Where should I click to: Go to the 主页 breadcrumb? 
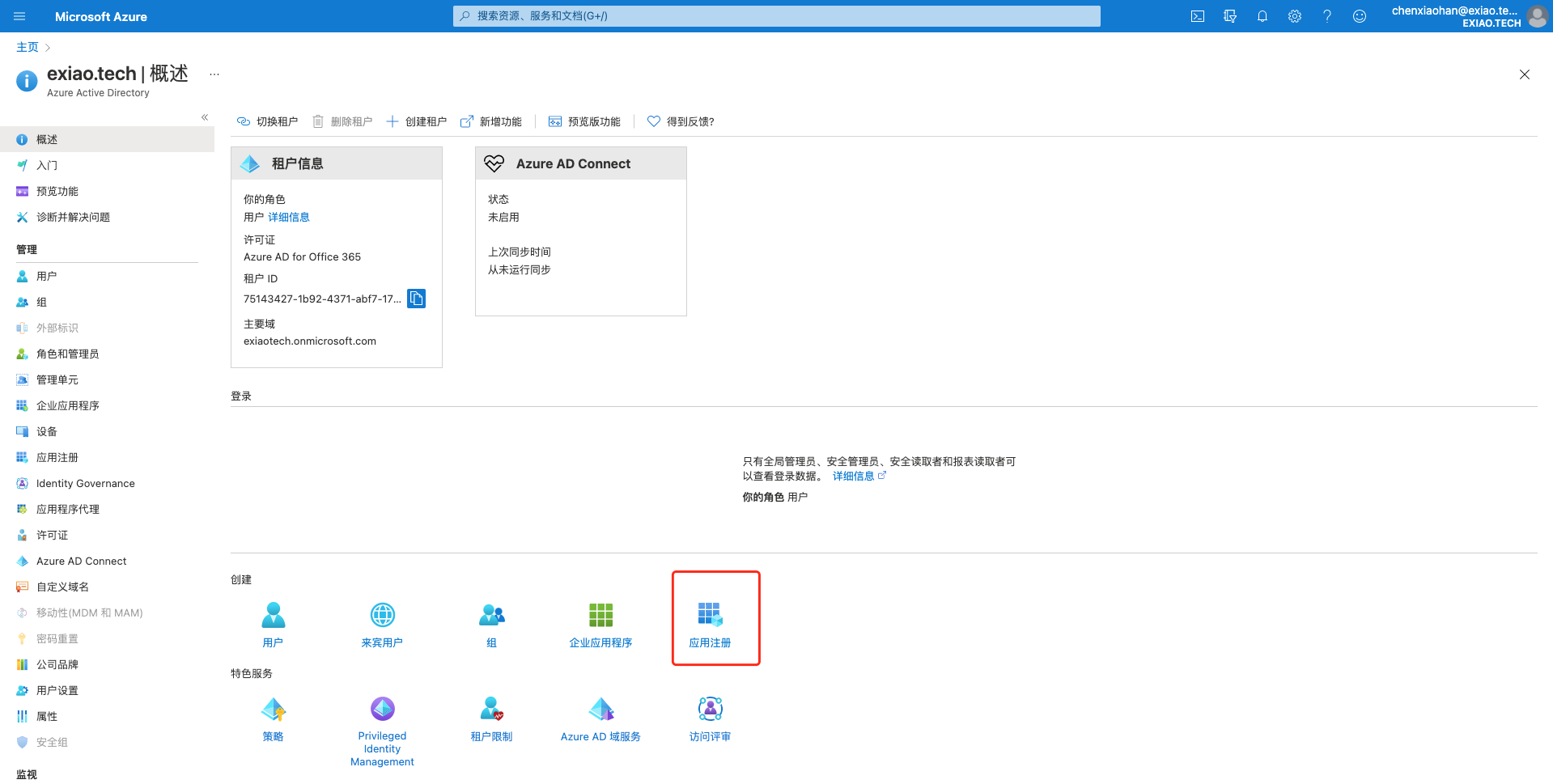click(x=28, y=47)
